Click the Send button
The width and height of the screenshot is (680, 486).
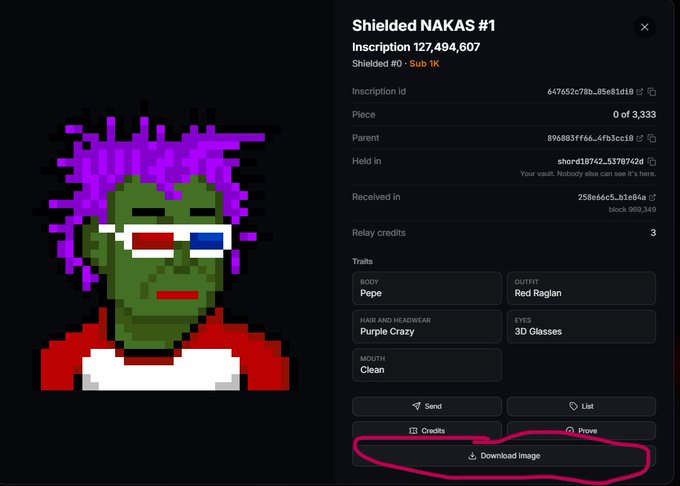427,406
